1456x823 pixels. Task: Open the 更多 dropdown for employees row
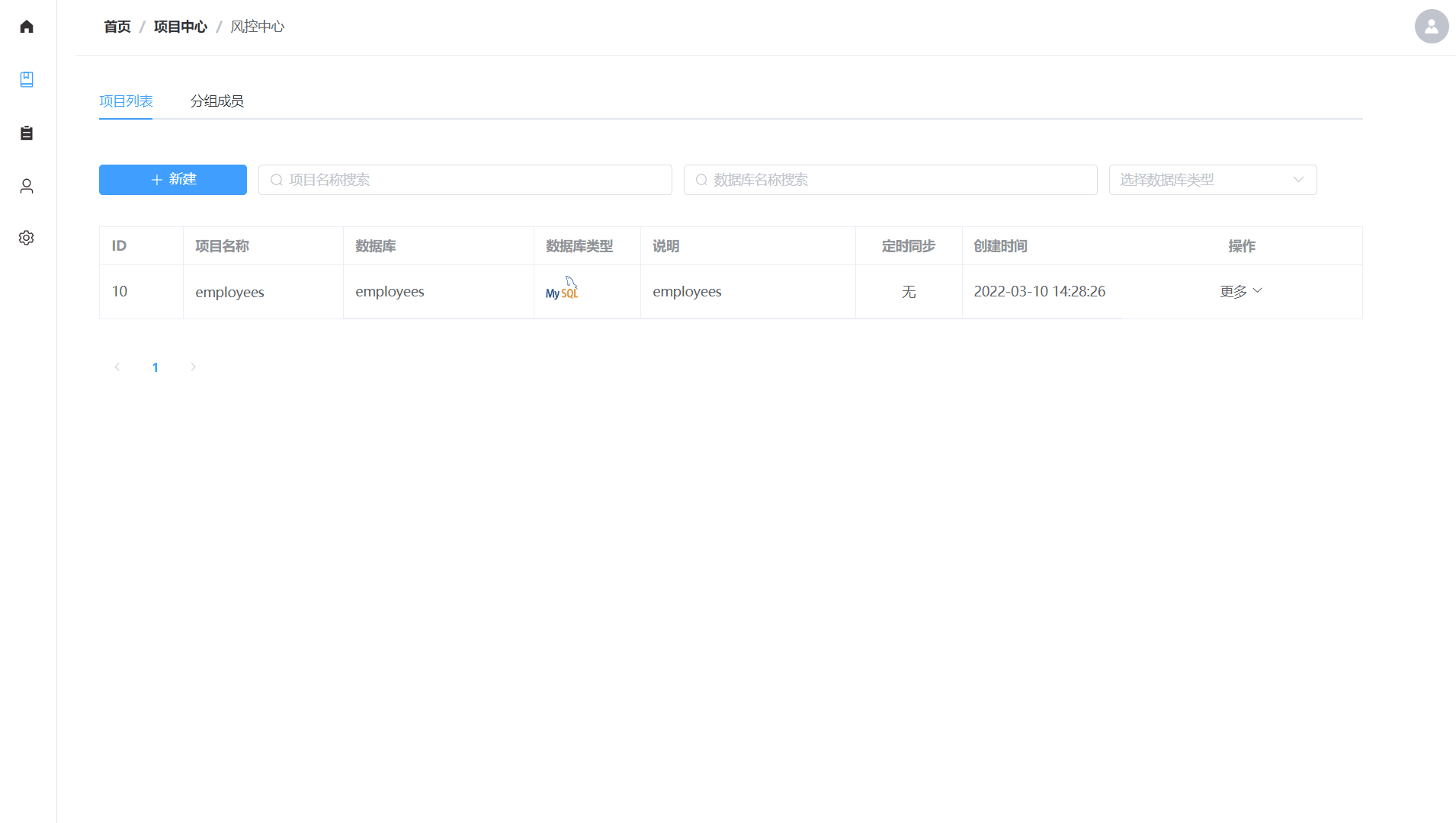pyautogui.click(x=1240, y=291)
